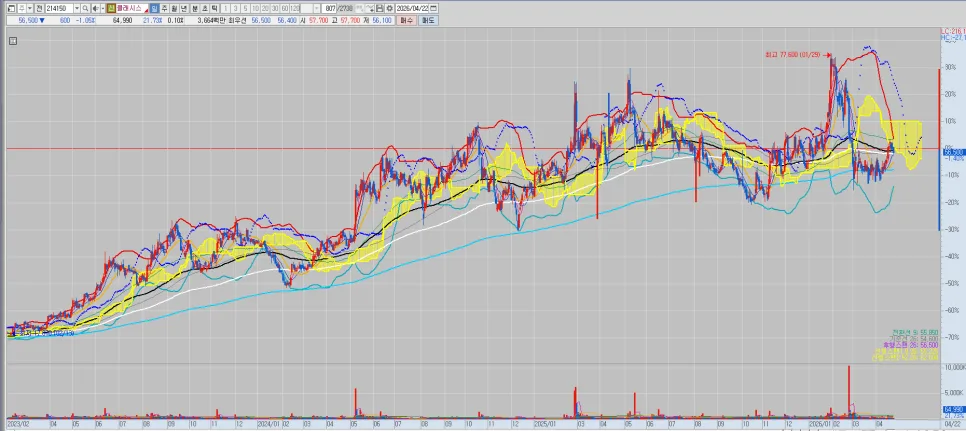Switch to minute 분 chart
966x431 pixels.
[x=195, y=9]
